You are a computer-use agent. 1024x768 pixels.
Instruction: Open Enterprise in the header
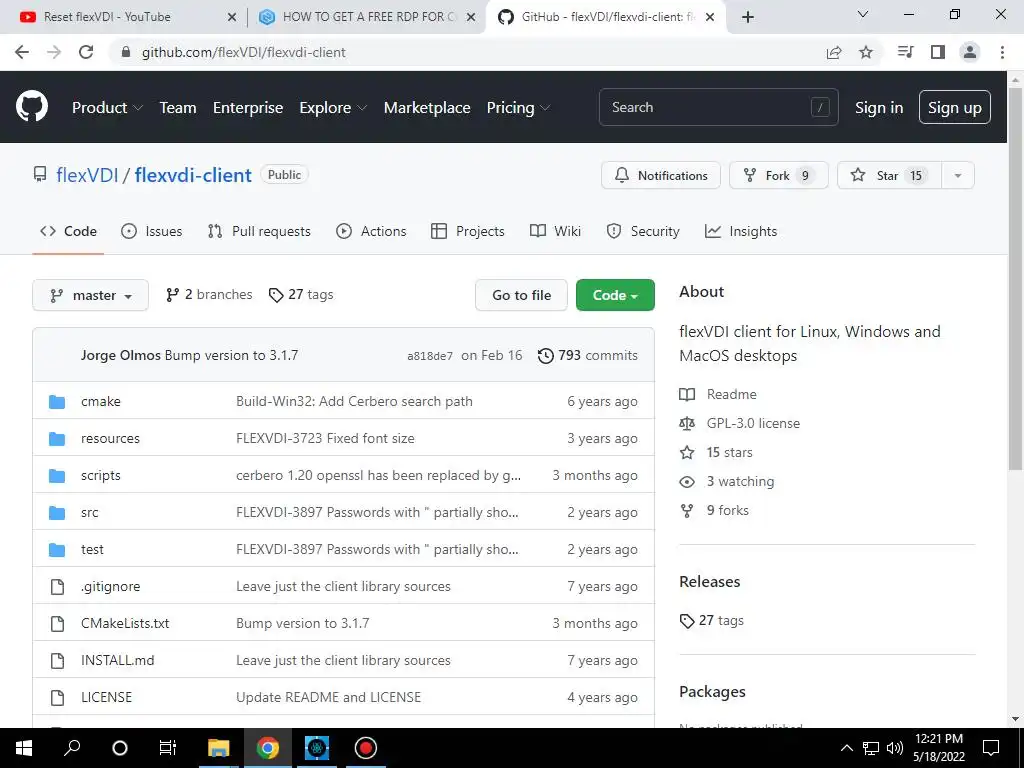point(248,108)
